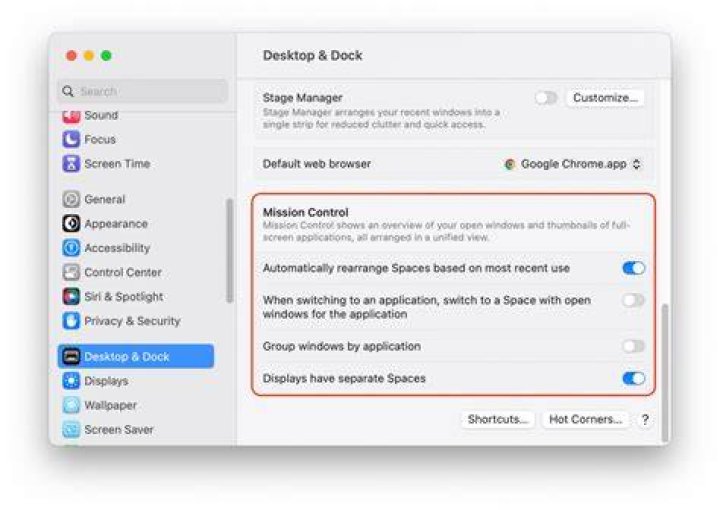Click Privacy & Security hand icon
This screenshot has width=720, height=510.
[71, 321]
